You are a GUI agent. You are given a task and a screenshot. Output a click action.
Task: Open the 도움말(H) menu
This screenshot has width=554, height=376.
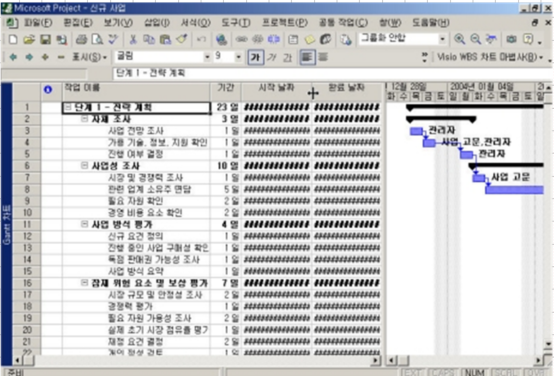(431, 23)
